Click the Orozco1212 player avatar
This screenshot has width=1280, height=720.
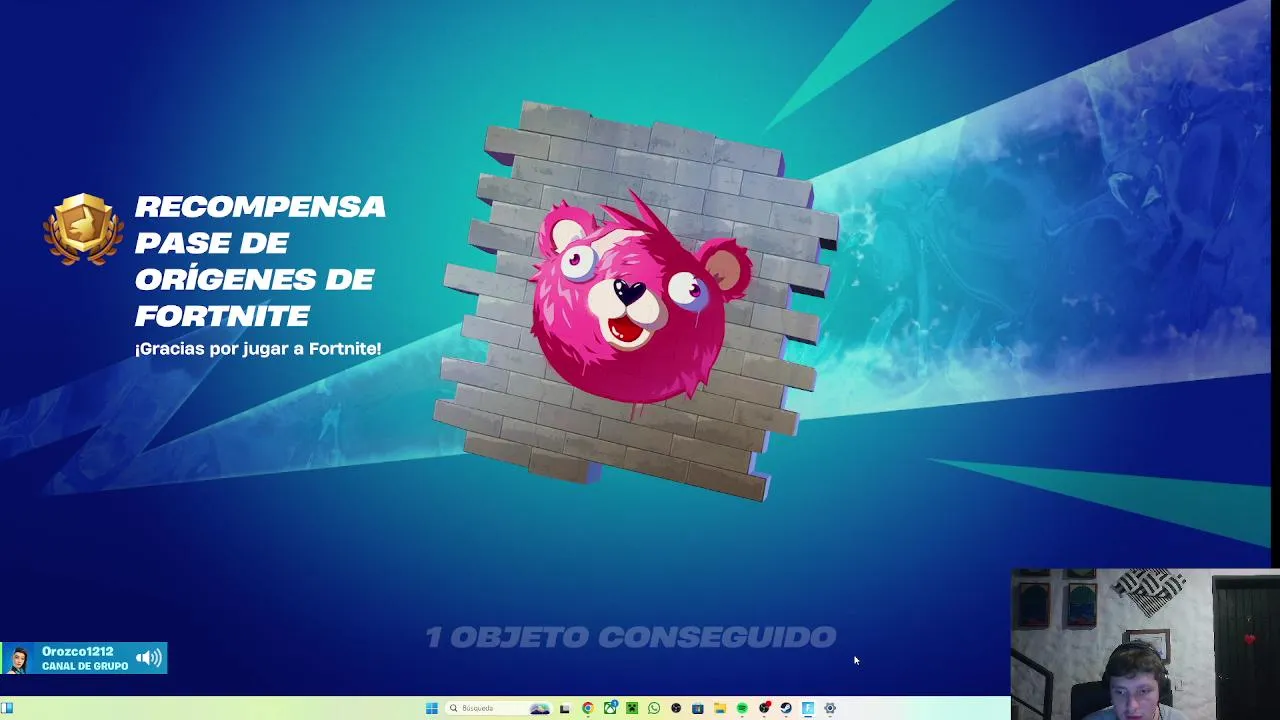(18, 659)
